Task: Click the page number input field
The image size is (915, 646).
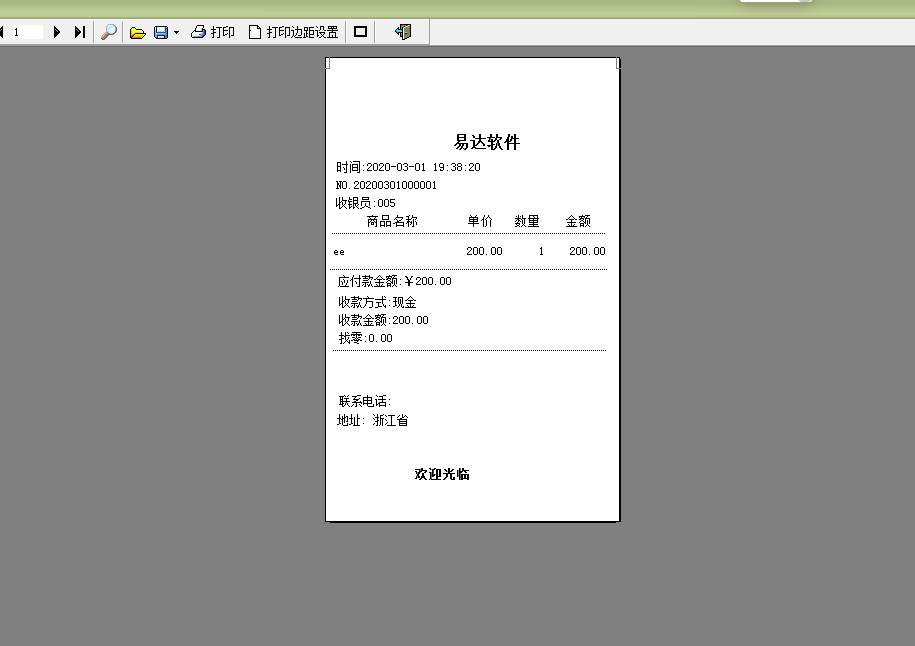Action: point(27,32)
